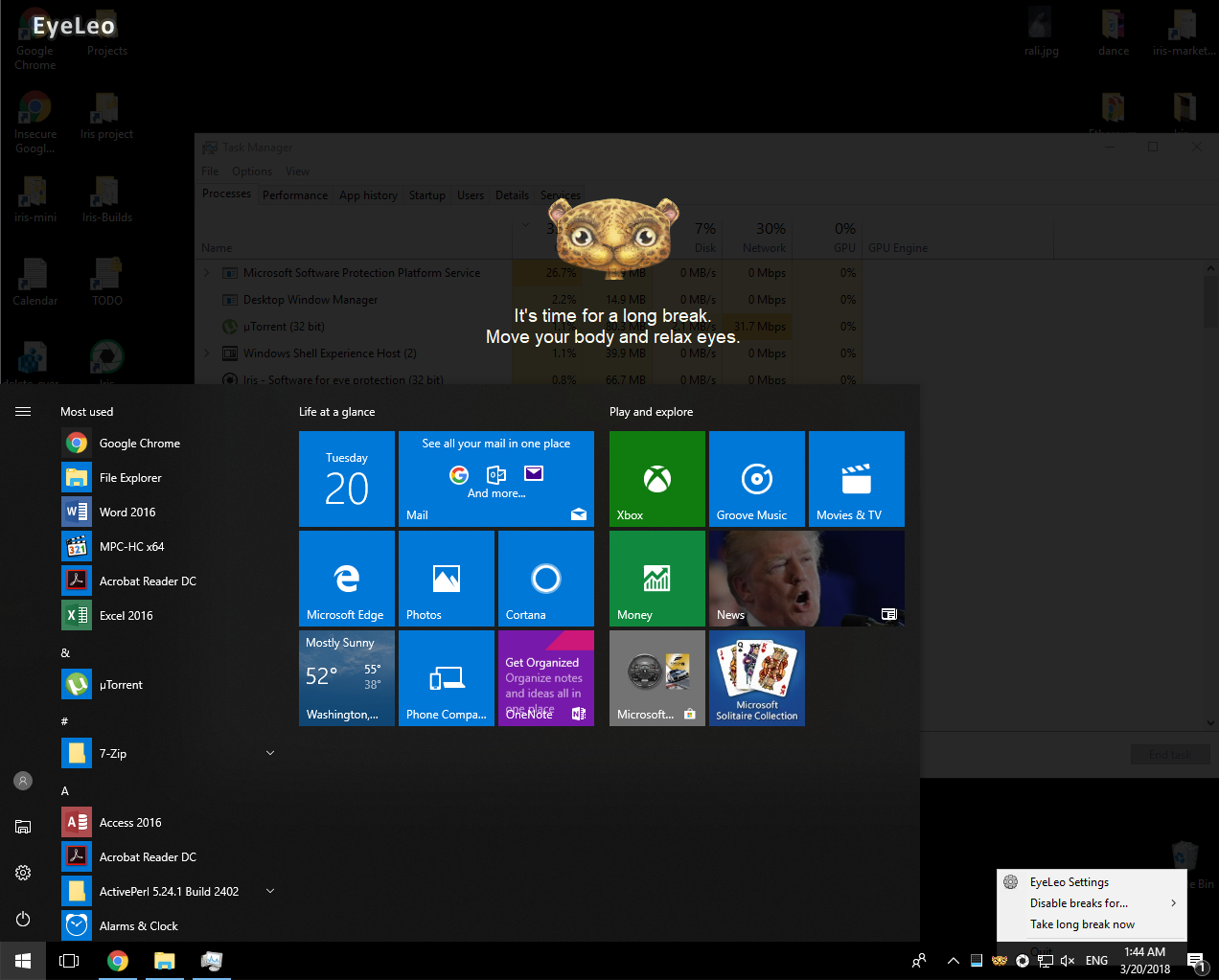Open the OneNote tile
Viewport: 1219px width, 980px height.
(546, 678)
